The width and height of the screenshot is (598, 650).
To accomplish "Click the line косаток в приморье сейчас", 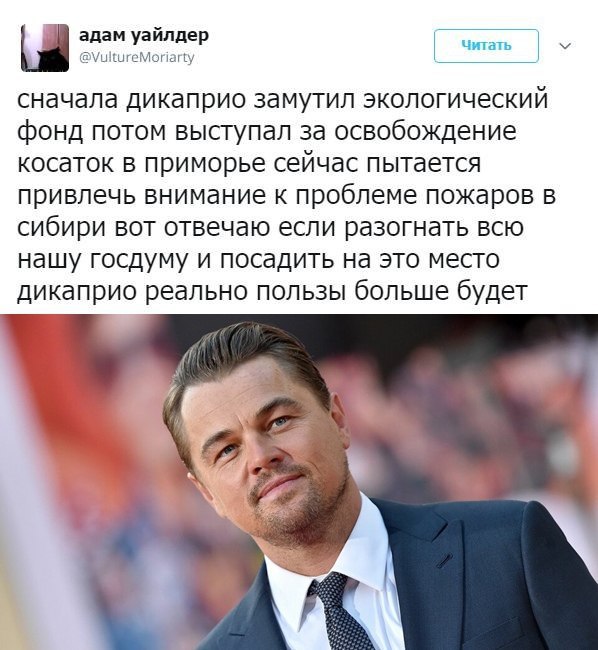I will [x=249, y=162].
